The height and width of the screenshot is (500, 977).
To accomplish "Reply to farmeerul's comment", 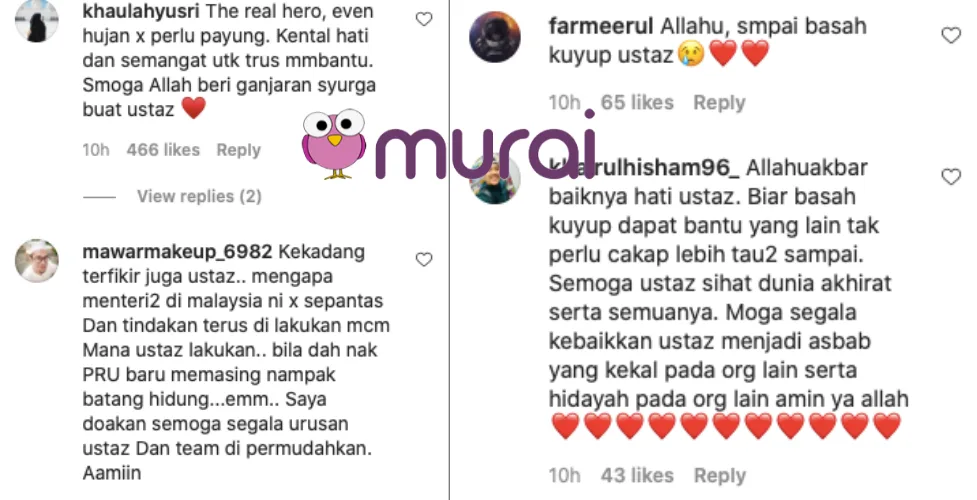I will 719,103.
